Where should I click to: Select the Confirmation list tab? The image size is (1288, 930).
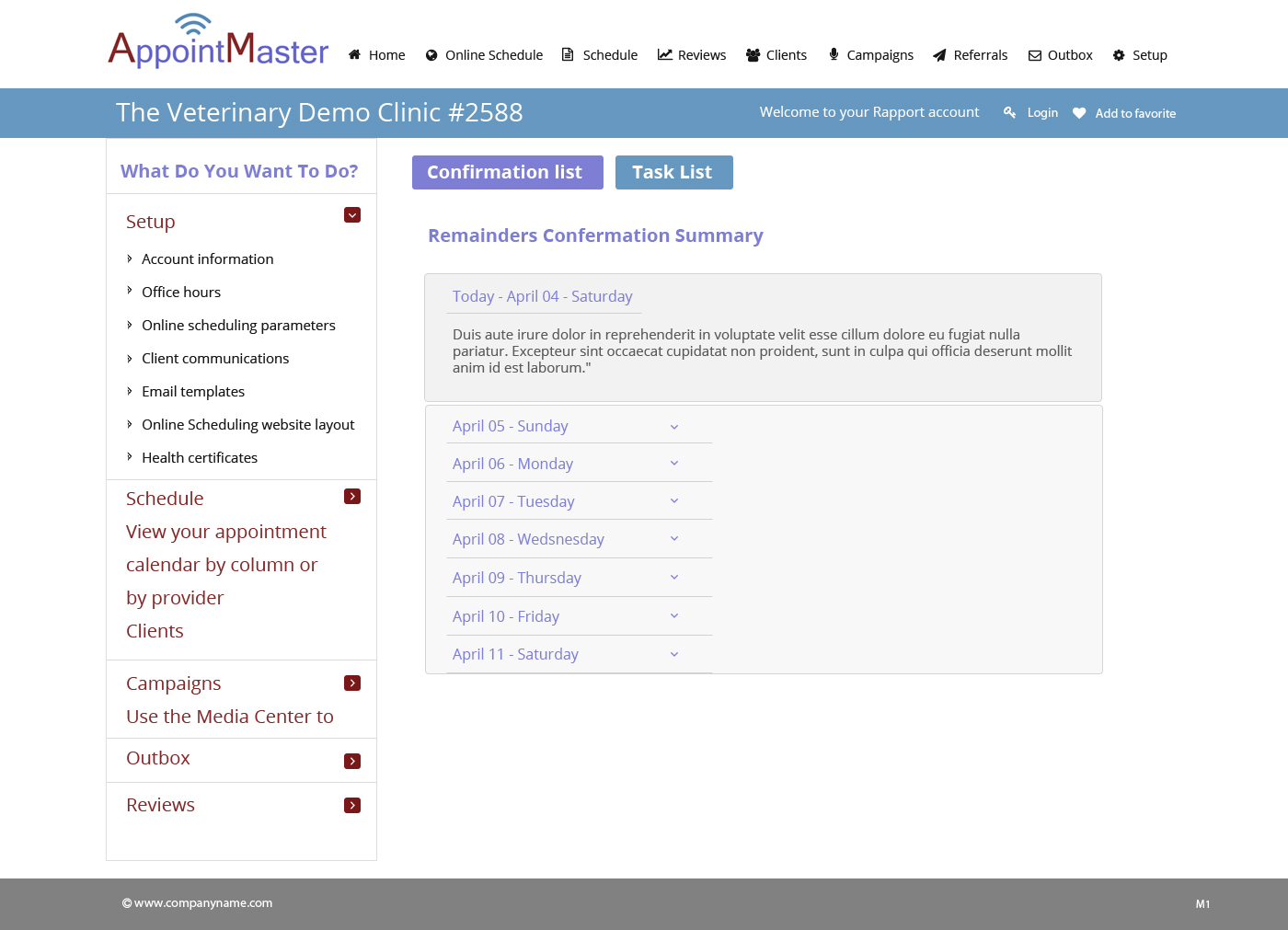tap(508, 172)
